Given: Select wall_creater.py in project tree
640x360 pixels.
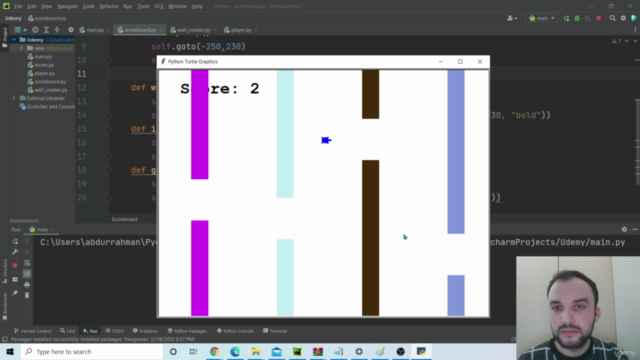Looking at the screenshot, I should click(47, 90).
